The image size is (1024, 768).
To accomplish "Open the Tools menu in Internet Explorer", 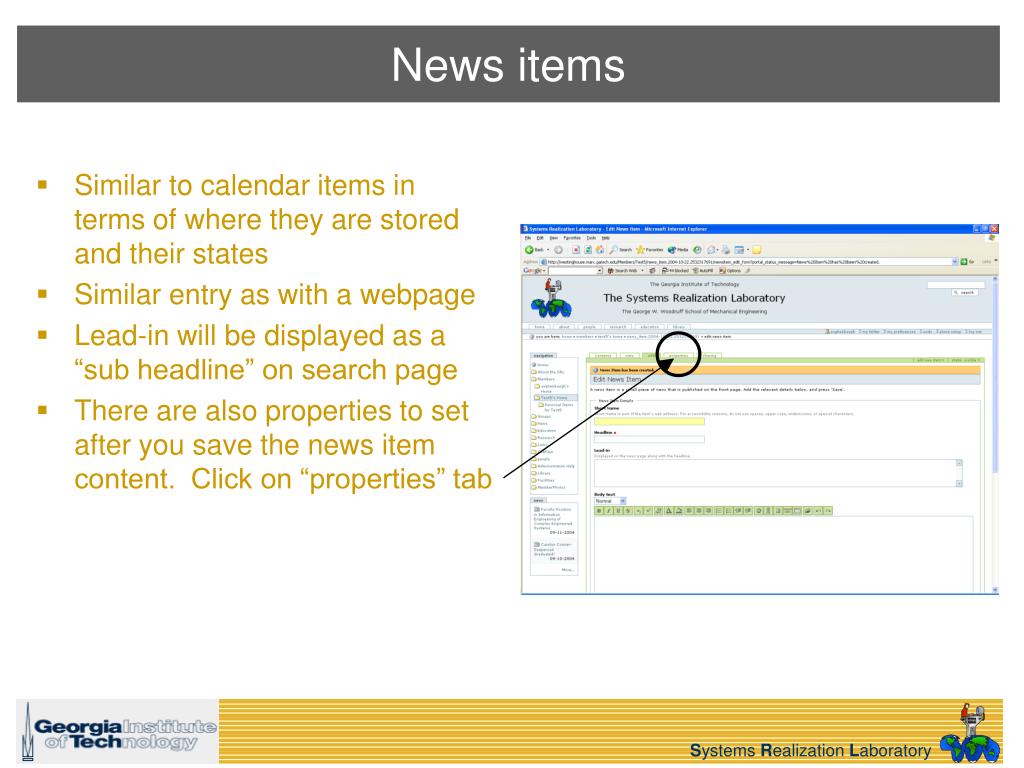I will click(591, 238).
